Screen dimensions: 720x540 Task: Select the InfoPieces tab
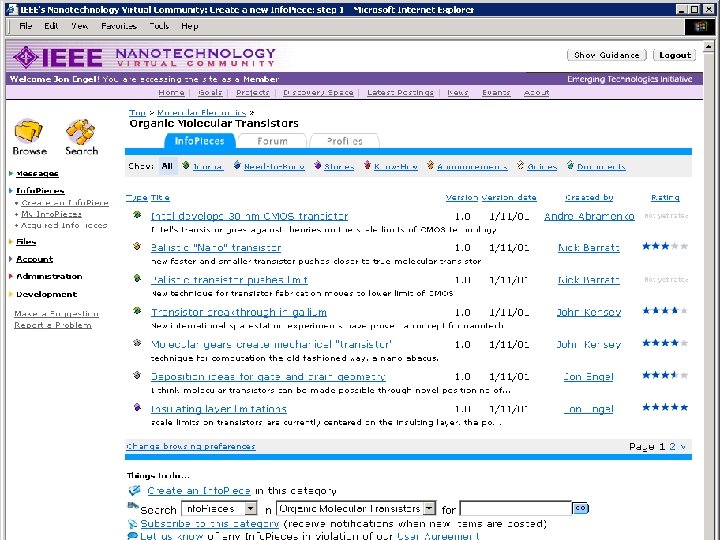(199, 141)
